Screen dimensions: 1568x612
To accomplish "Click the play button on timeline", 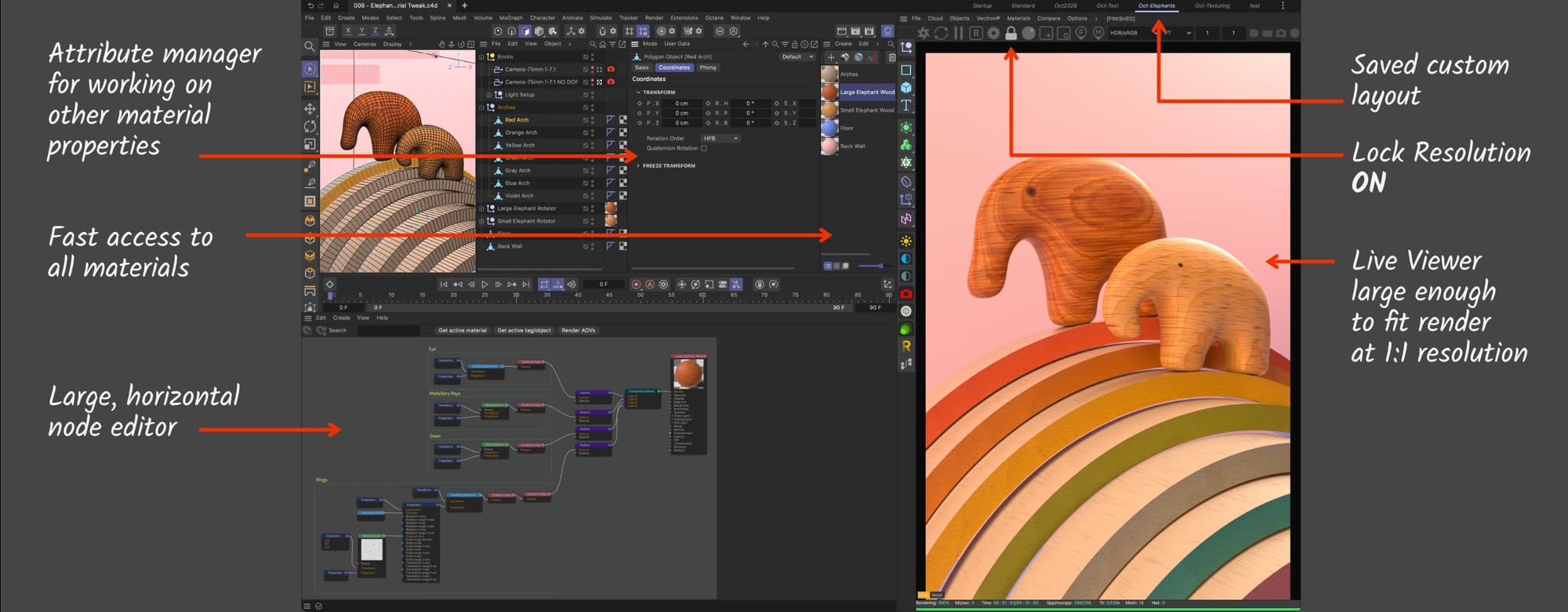I will coord(485,284).
